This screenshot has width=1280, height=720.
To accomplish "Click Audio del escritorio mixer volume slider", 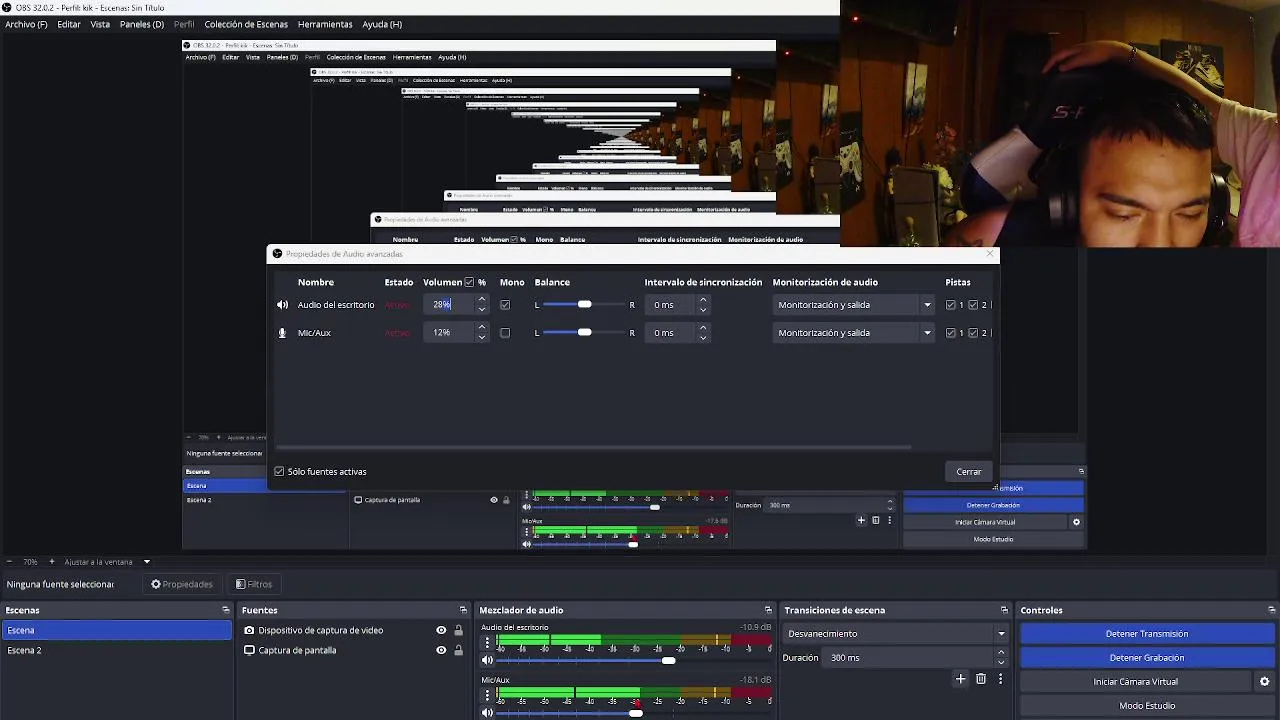I will (634, 660).
